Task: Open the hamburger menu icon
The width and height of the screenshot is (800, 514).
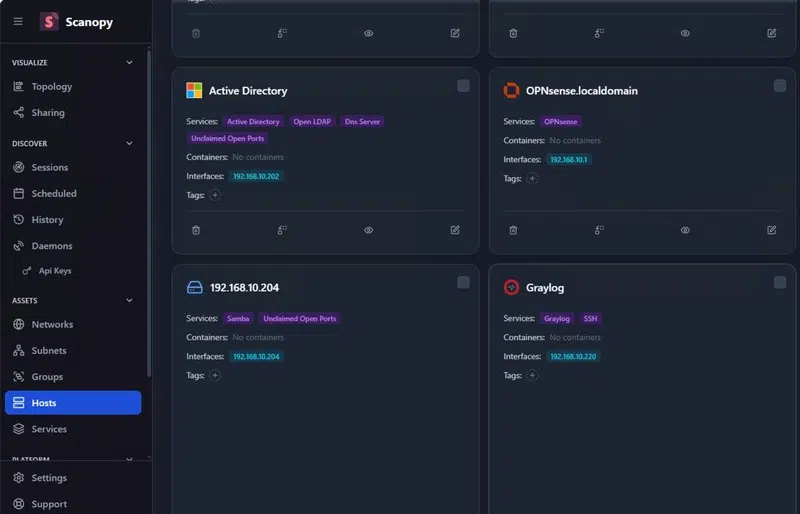Action: 18,21
